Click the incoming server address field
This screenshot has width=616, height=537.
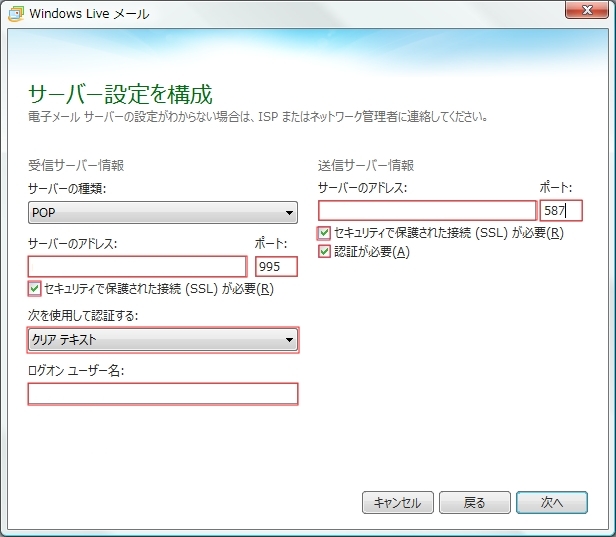click(138, 266)
